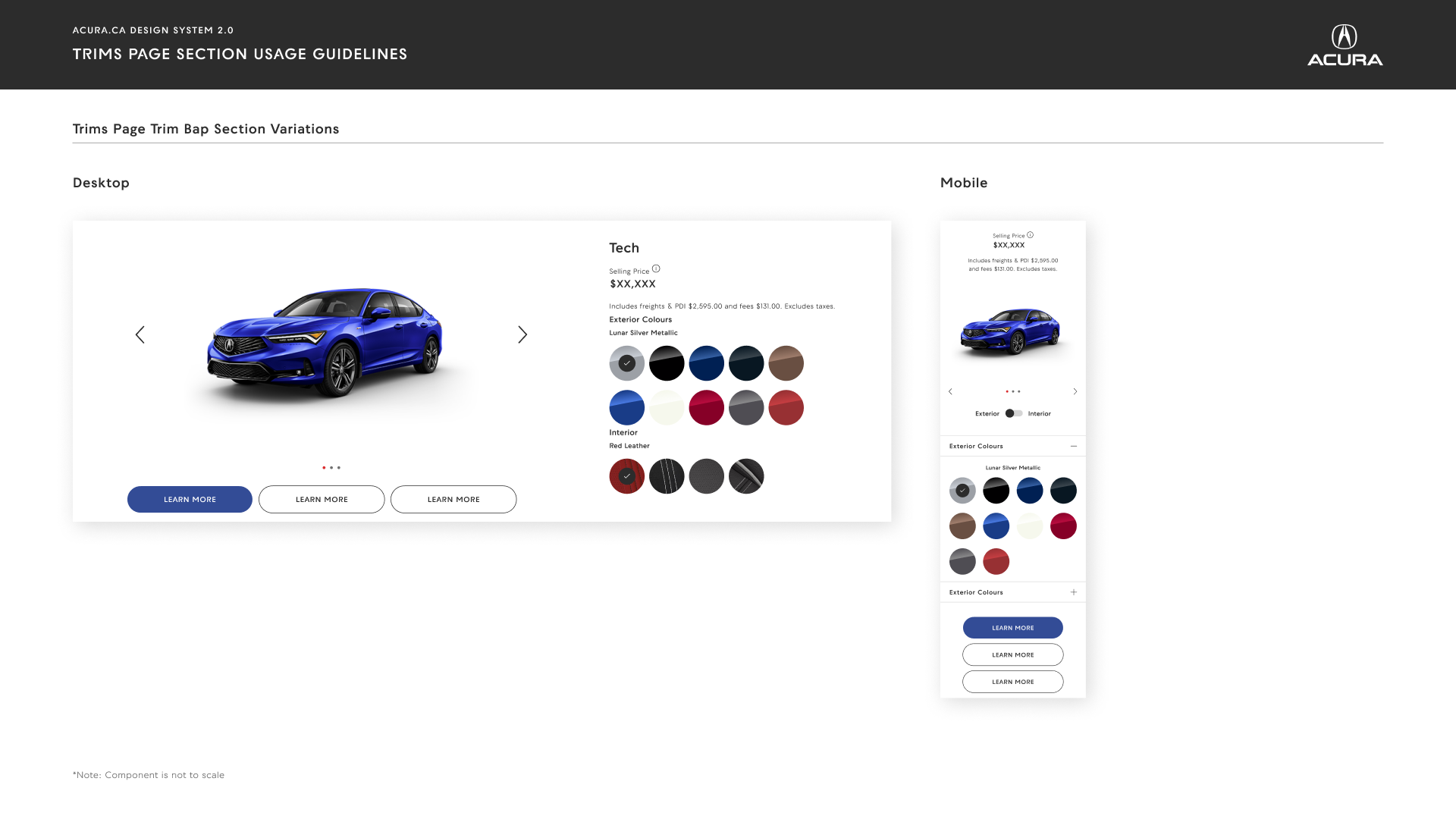The height and width of the screenshot is (819, 1456).
Task: Open Selling Price info icon on desktop
Action: [x=656, y=268]
